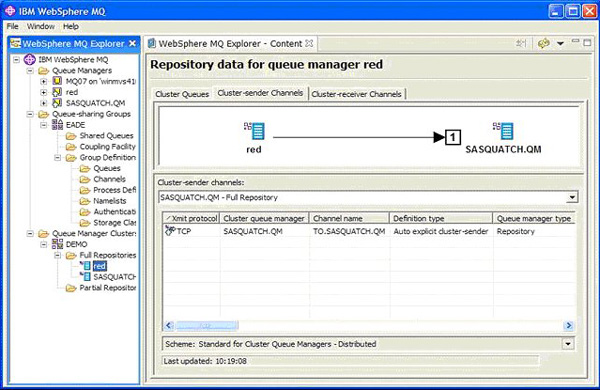Click the EADE queue-sharing group icon
The image size is (600, 390).
[57, 125]
